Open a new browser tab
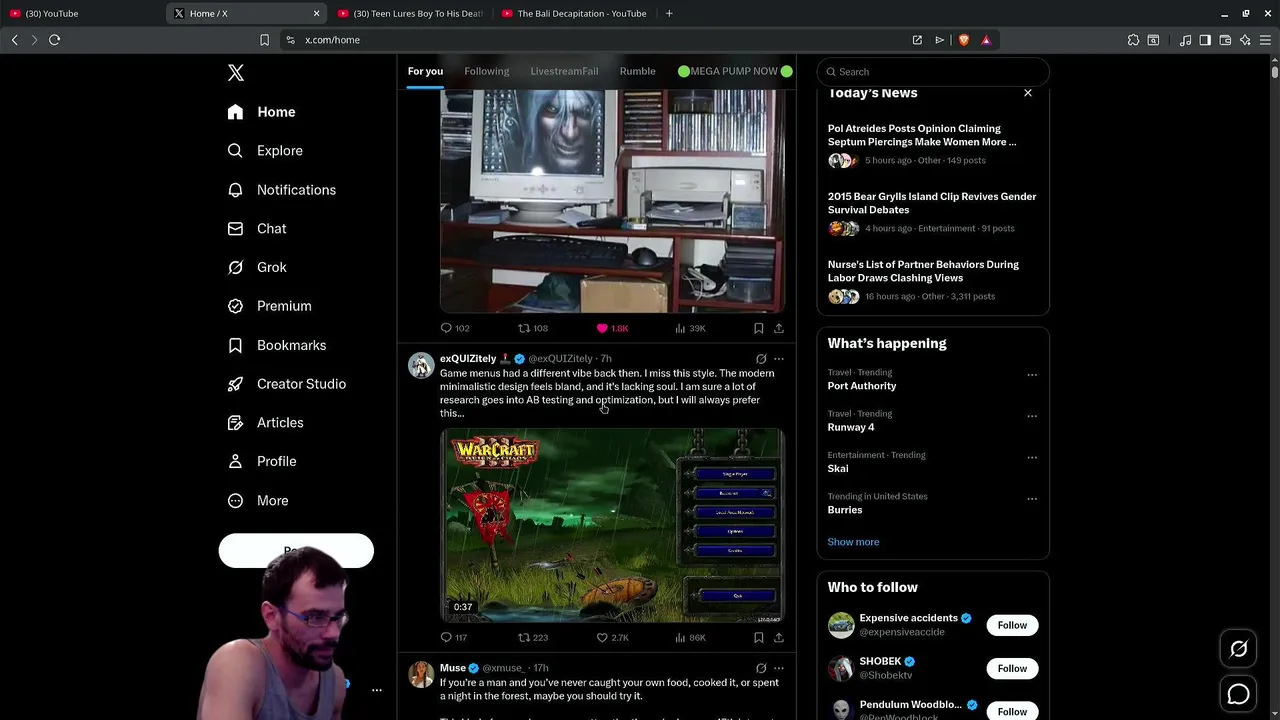Image resolution: width=1280 pixels, height=720 pixels. pos(669,13)
